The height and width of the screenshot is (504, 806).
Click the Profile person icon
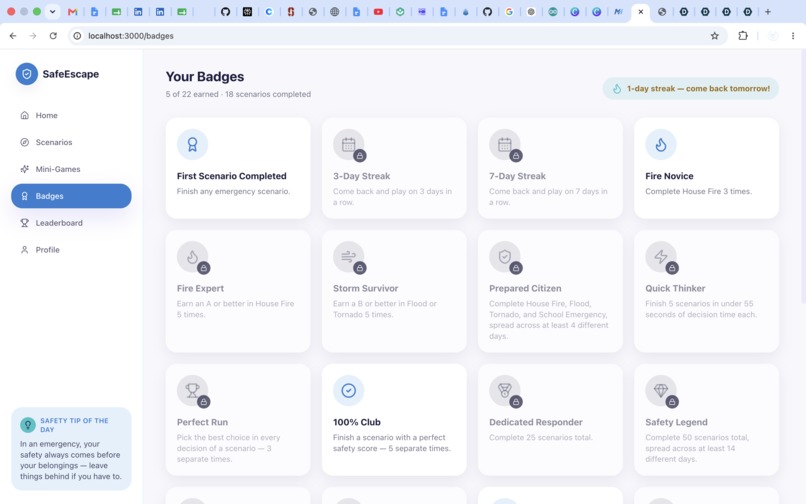click(x=24, y=249)
